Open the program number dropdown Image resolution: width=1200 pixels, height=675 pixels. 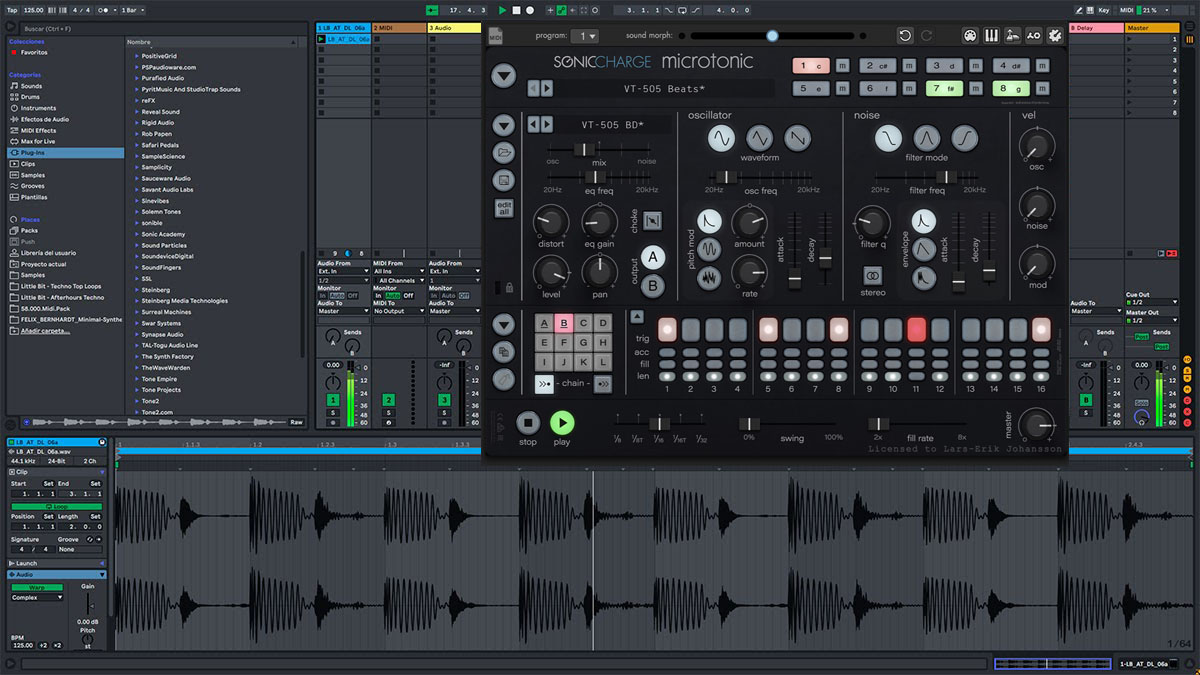click(x=587, y=36)
